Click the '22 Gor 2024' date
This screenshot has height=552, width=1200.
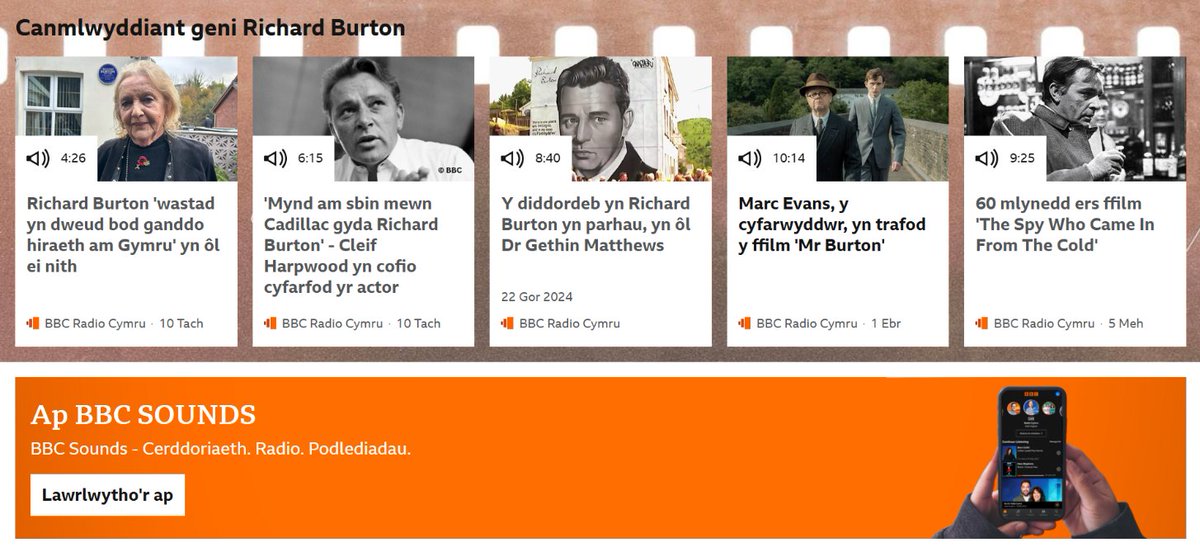click(537, 297)
